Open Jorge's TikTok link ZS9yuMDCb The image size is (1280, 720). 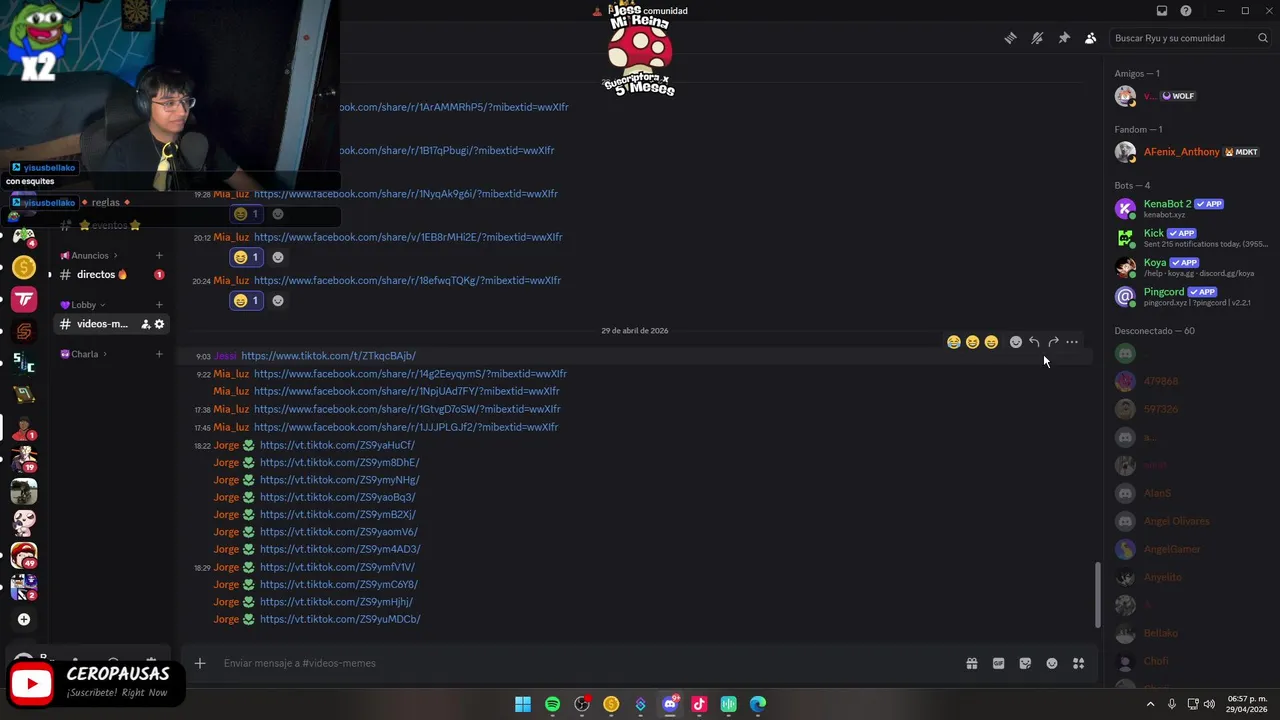(340, 619)
